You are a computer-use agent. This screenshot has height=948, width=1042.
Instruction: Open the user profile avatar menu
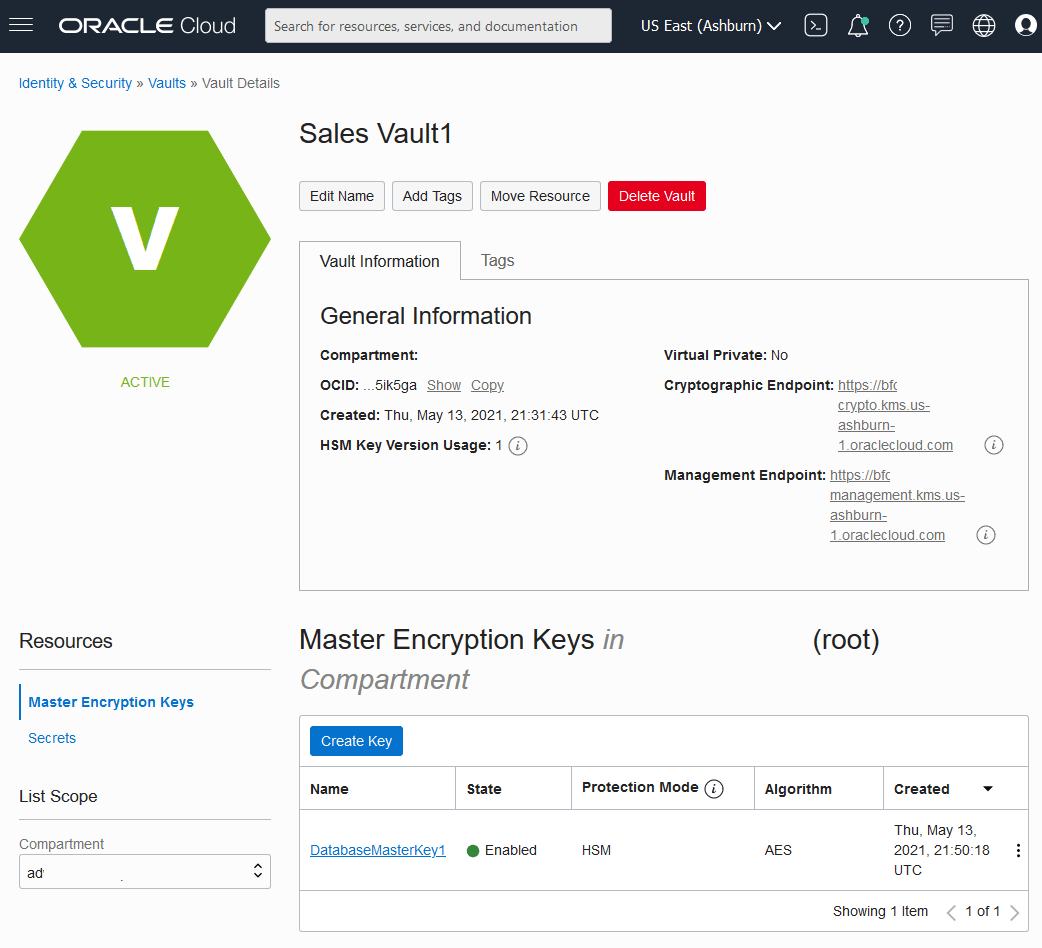1025,26
